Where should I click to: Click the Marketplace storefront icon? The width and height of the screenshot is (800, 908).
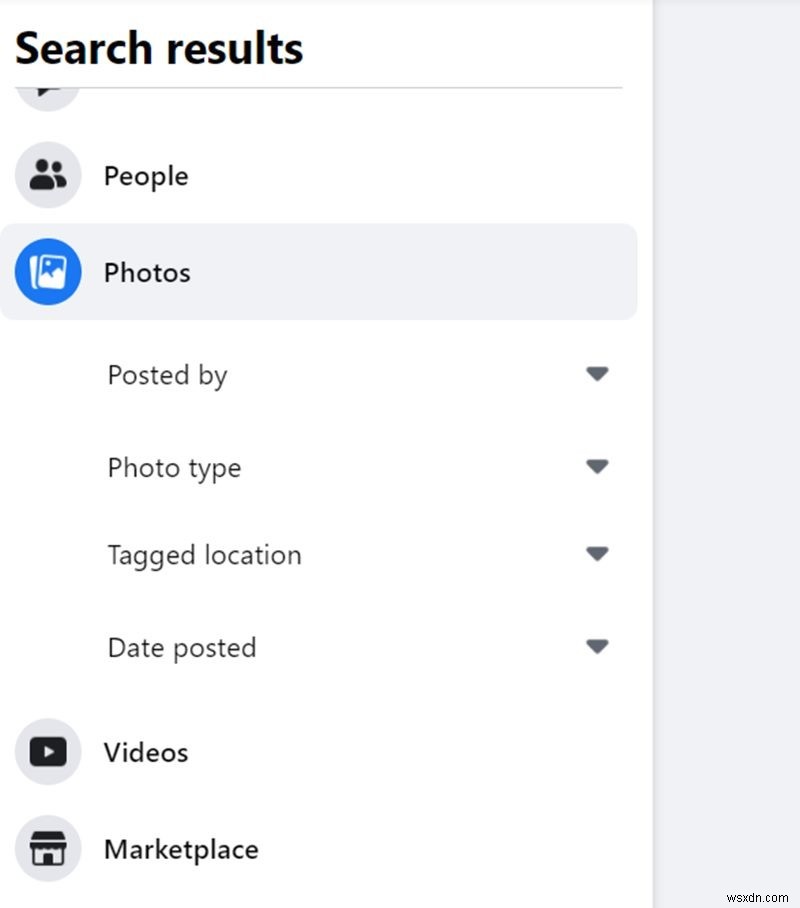pos(47,848)
